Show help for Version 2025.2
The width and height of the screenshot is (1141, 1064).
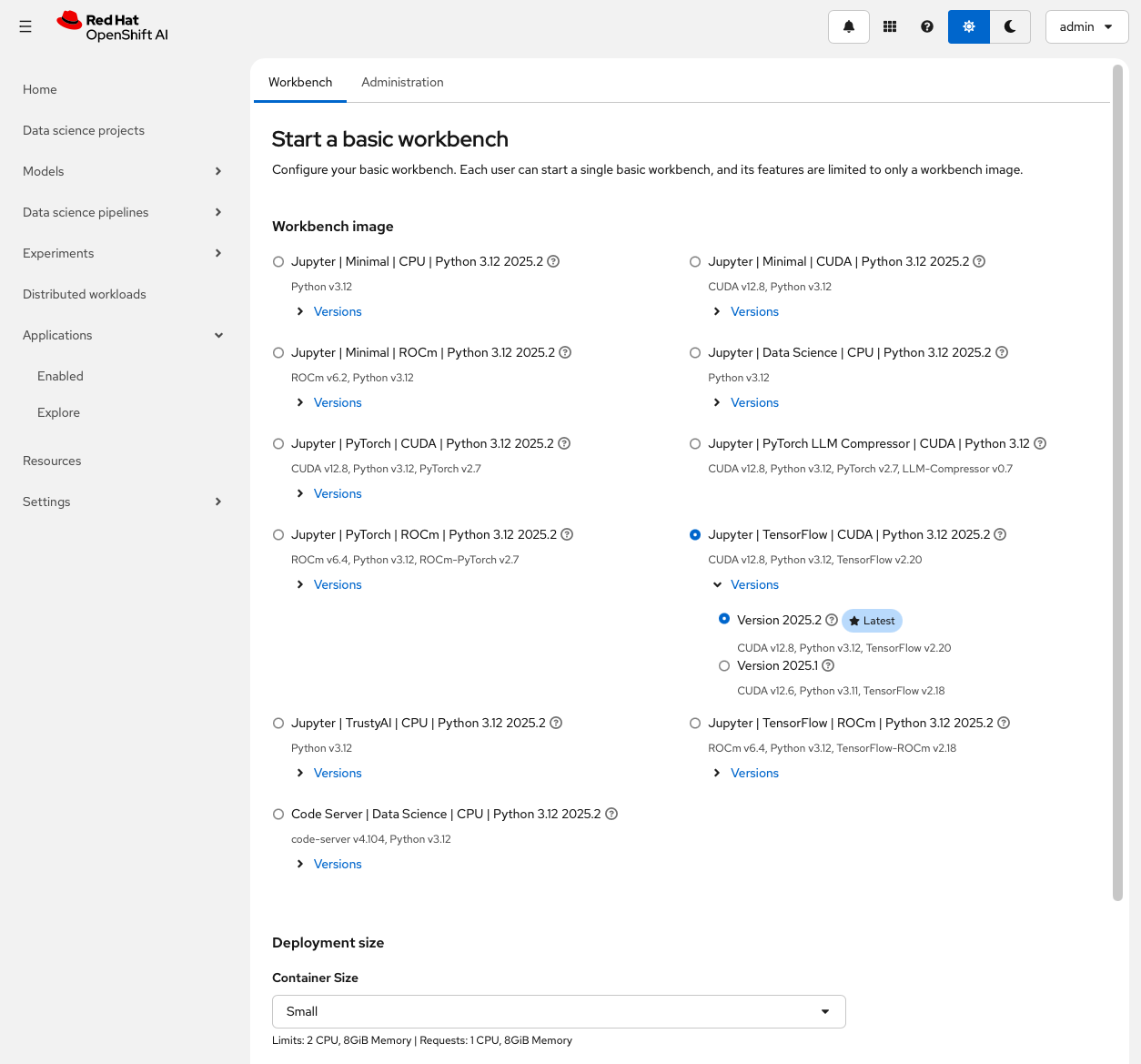tap(832, 620)
